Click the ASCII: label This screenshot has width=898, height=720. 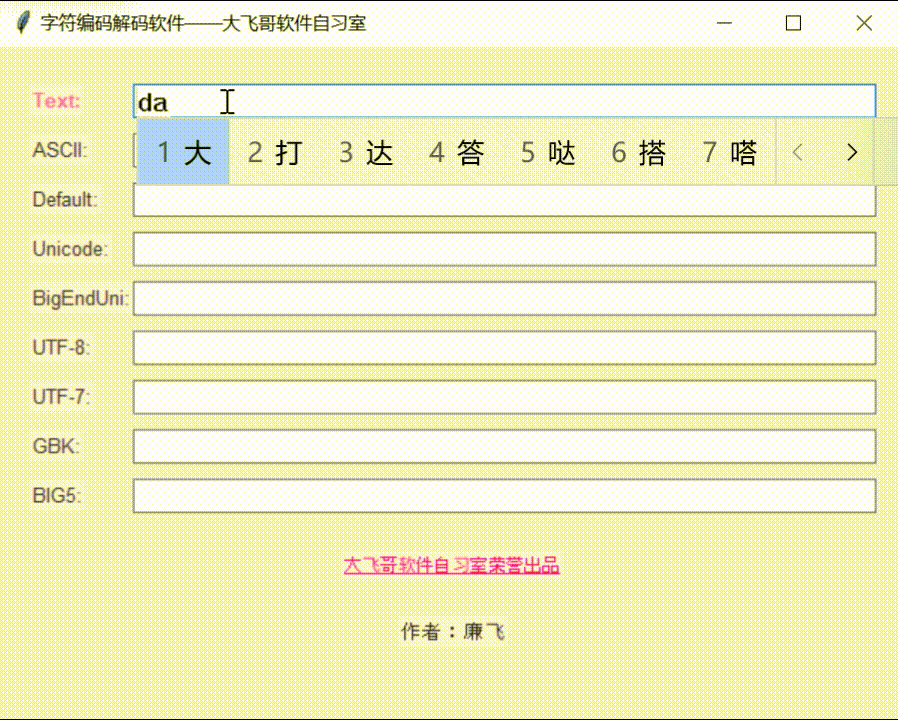click(60, 150)
